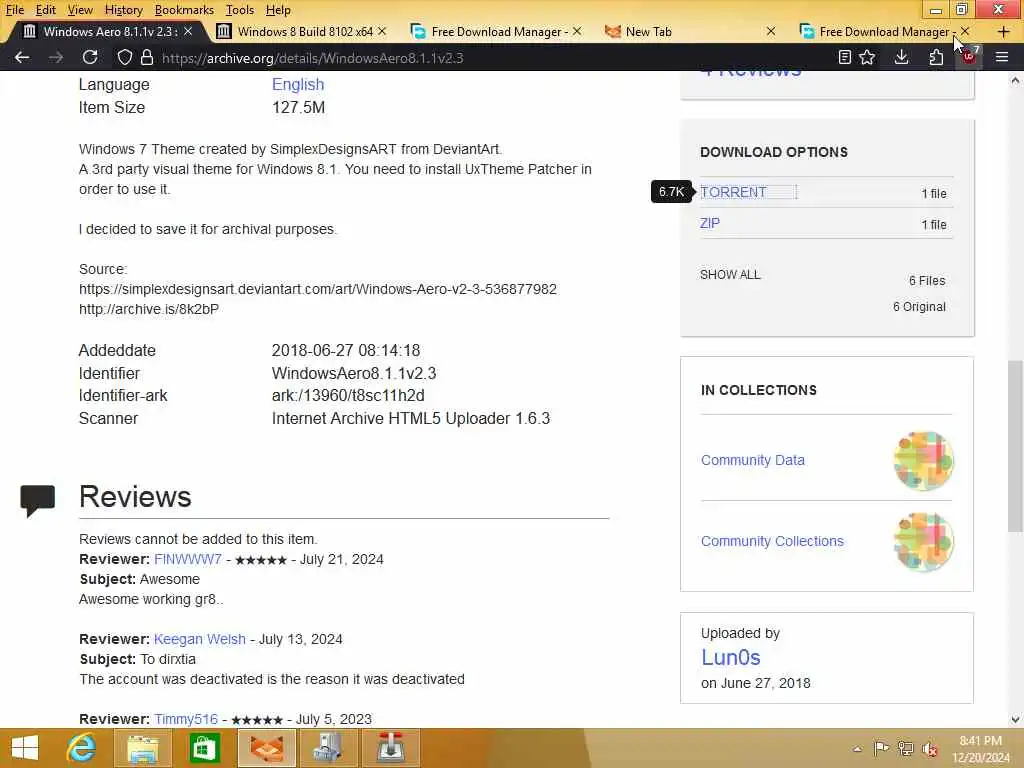The width and height of the screenshot is (1024, 768).
Task: Open the red downloader taskbar app
Action: click(391, 748)
